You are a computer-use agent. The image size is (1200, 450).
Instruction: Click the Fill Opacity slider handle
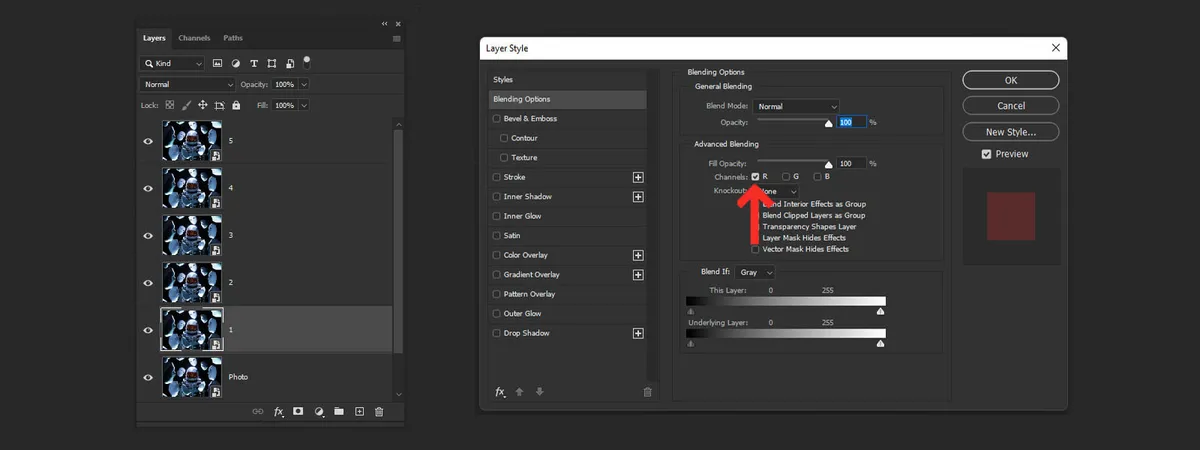pyautogui.click(x=828, y=165)
